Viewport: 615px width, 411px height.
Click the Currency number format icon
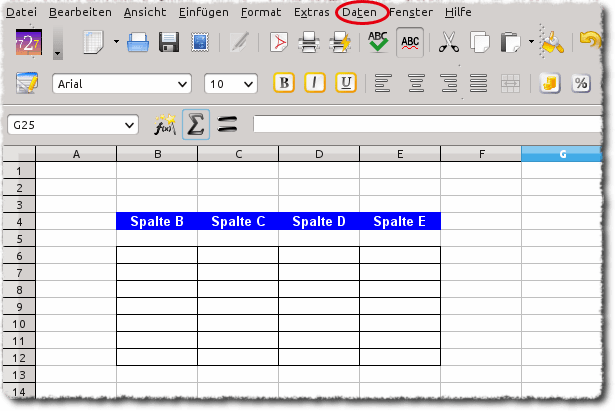point(550,83)
